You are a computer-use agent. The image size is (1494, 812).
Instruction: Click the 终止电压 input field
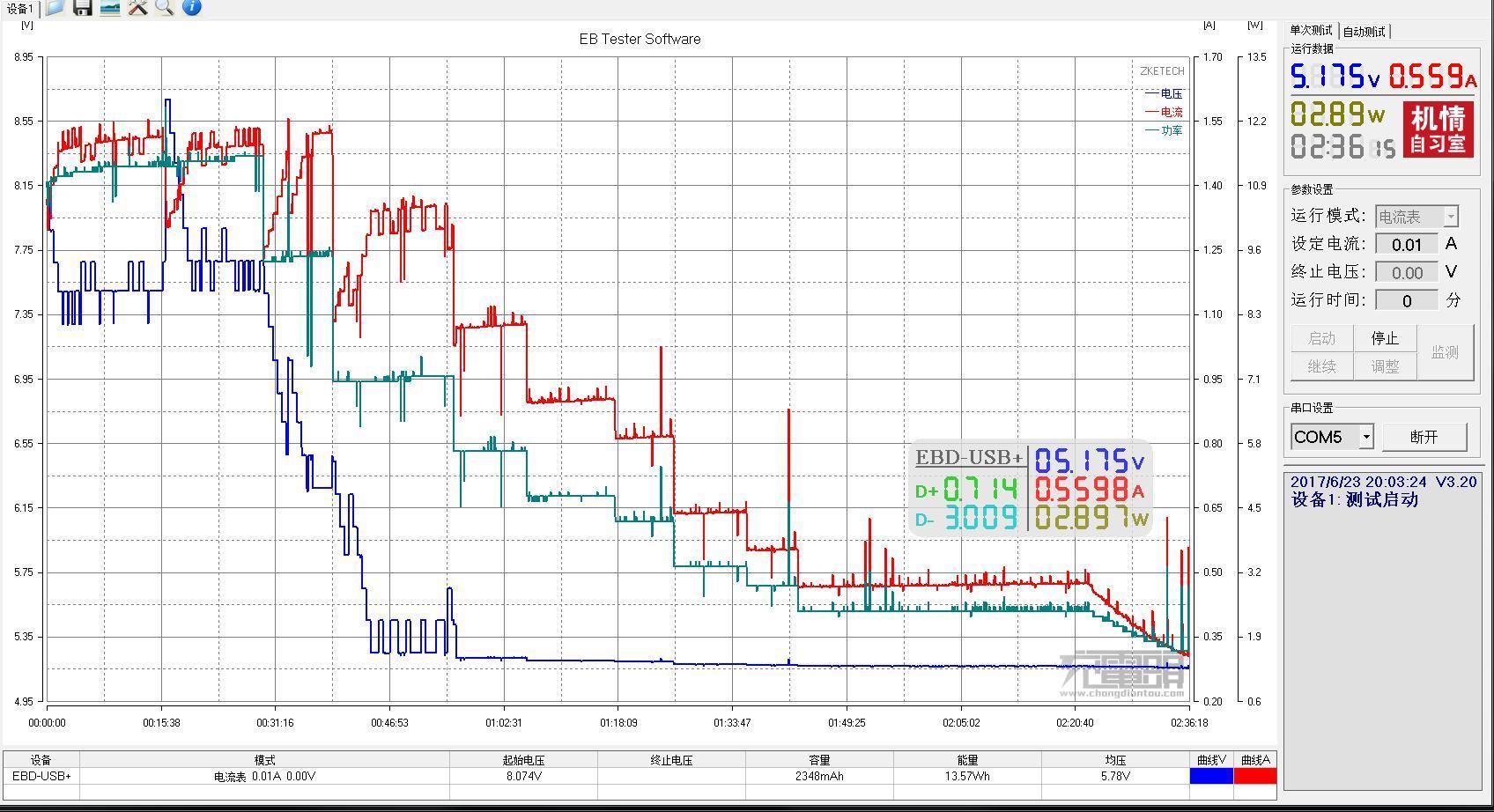1407,272
